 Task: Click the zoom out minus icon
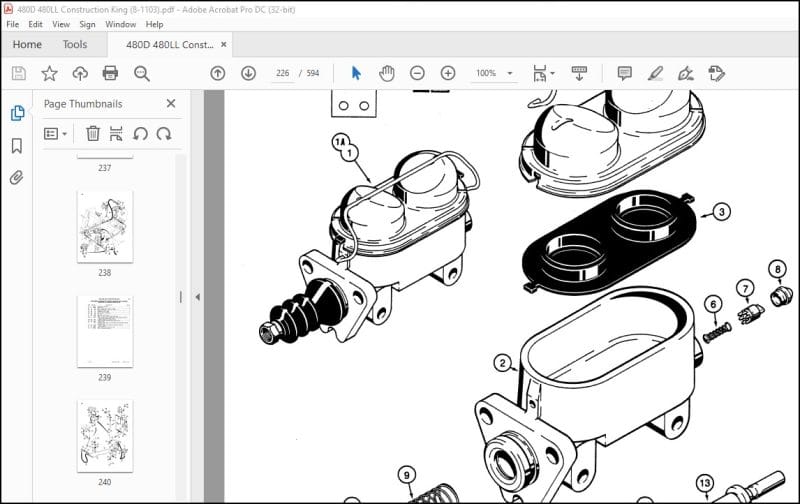click(x=417, y=73)
